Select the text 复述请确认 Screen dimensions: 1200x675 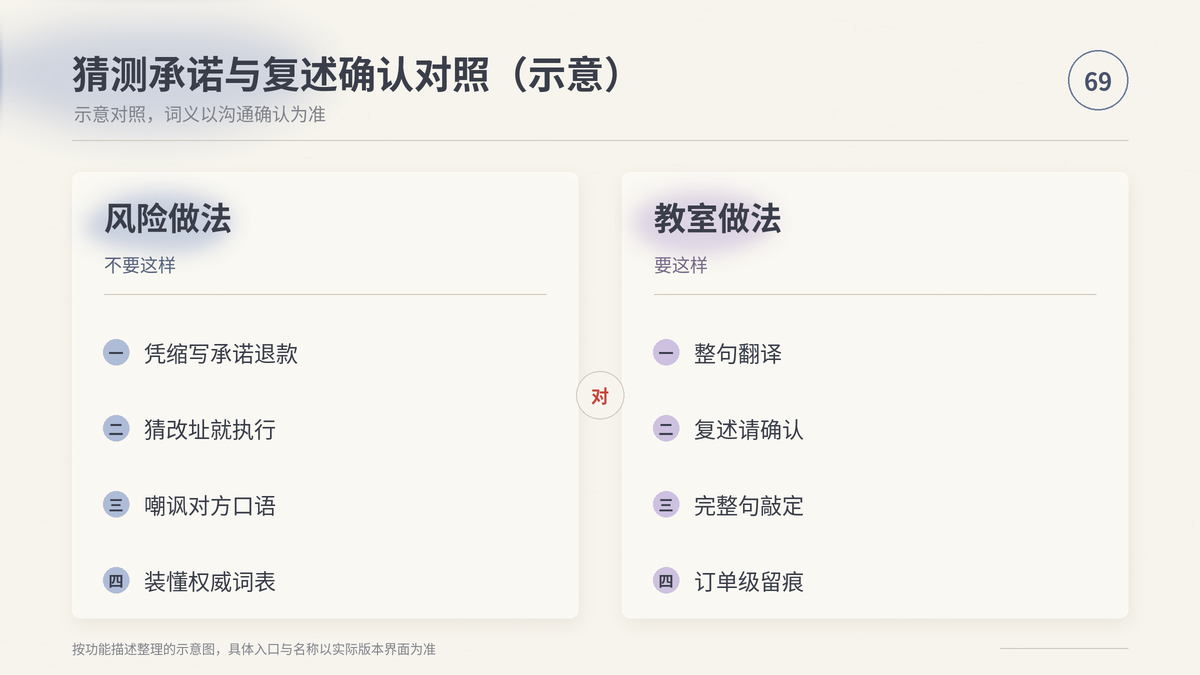[x=749, y=429]
